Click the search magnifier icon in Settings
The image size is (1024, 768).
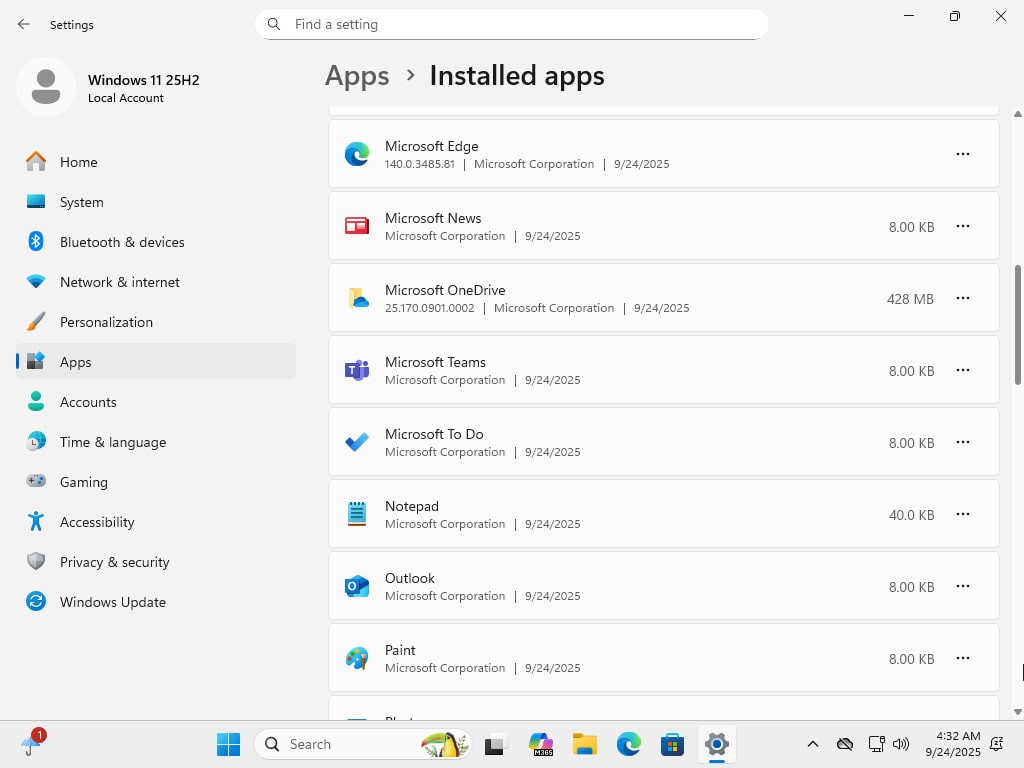(274, 24)
